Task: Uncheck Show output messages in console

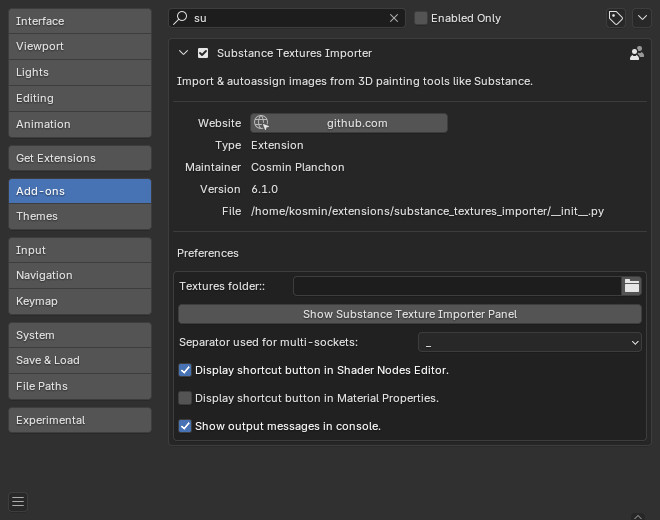Action: (x=185, y=426)
